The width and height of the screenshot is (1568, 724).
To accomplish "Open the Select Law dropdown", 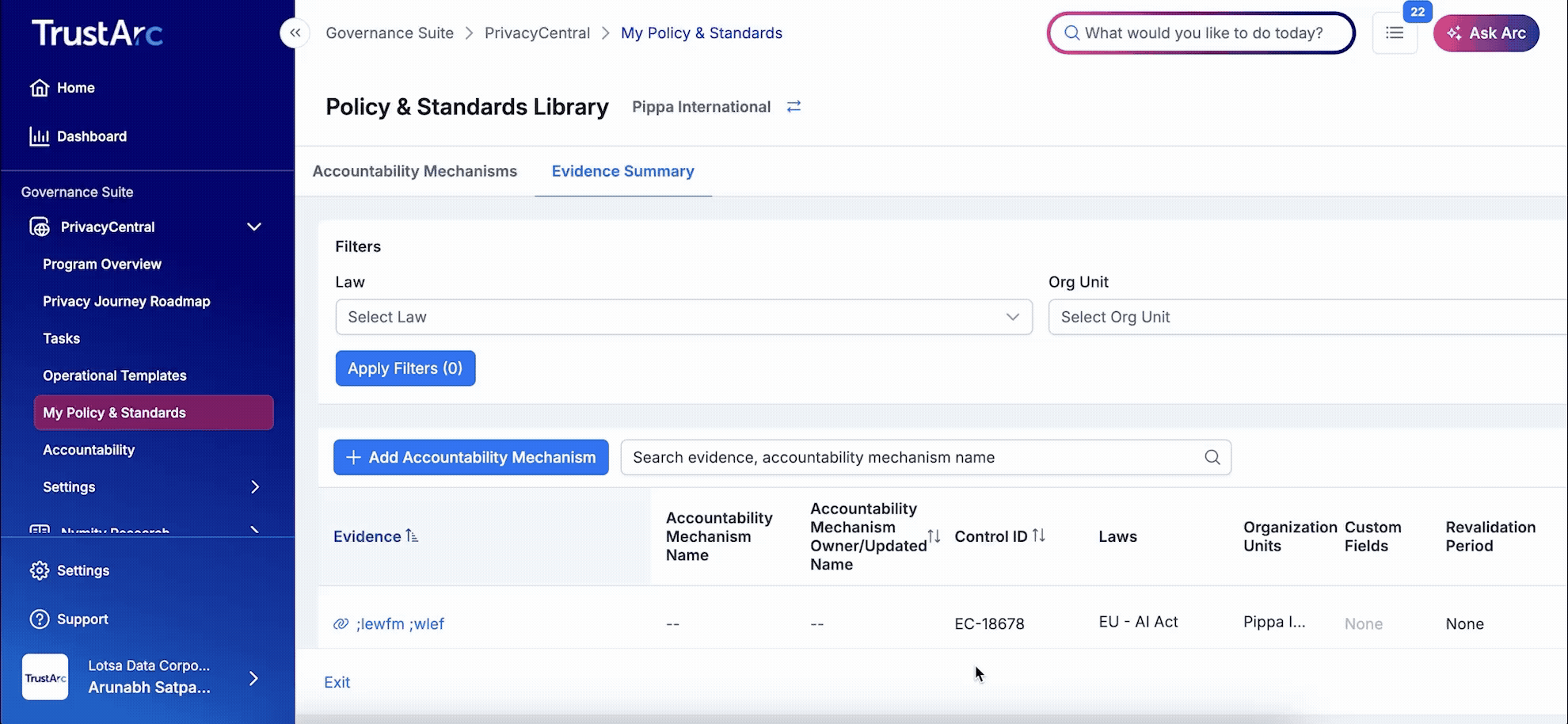I will coord(683,317).
